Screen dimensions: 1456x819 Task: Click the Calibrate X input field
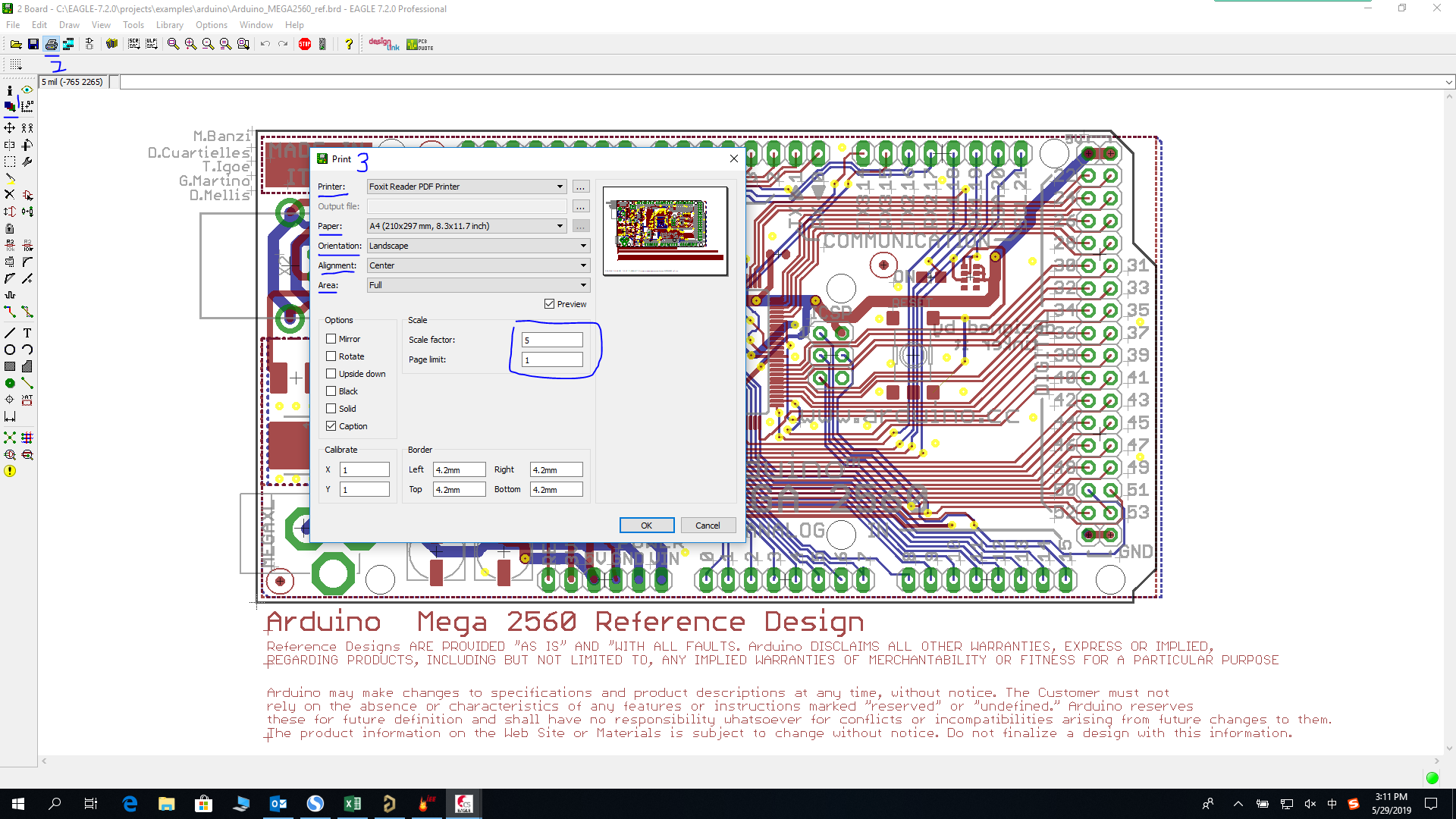(x=365, y=470)
